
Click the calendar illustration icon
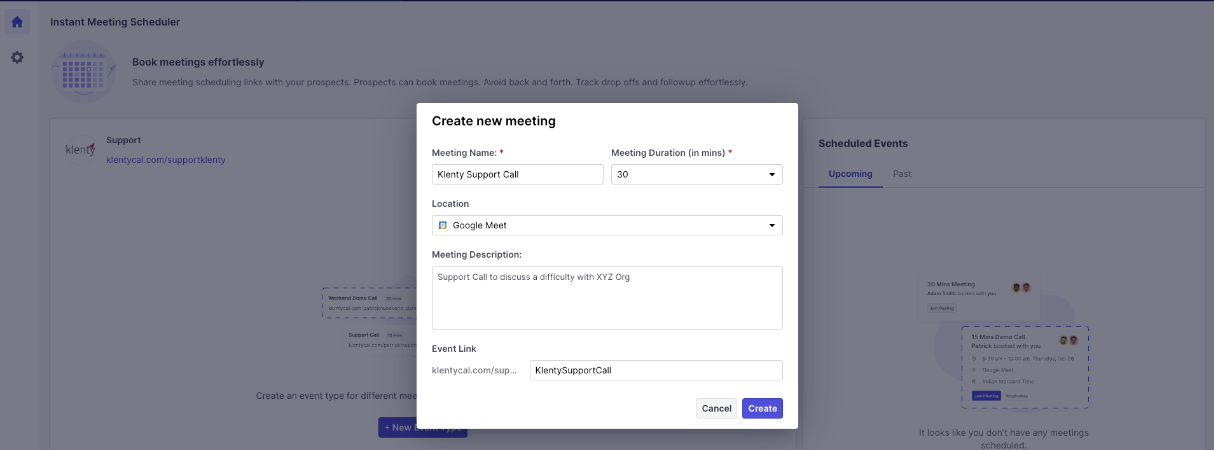click(84, 71)
